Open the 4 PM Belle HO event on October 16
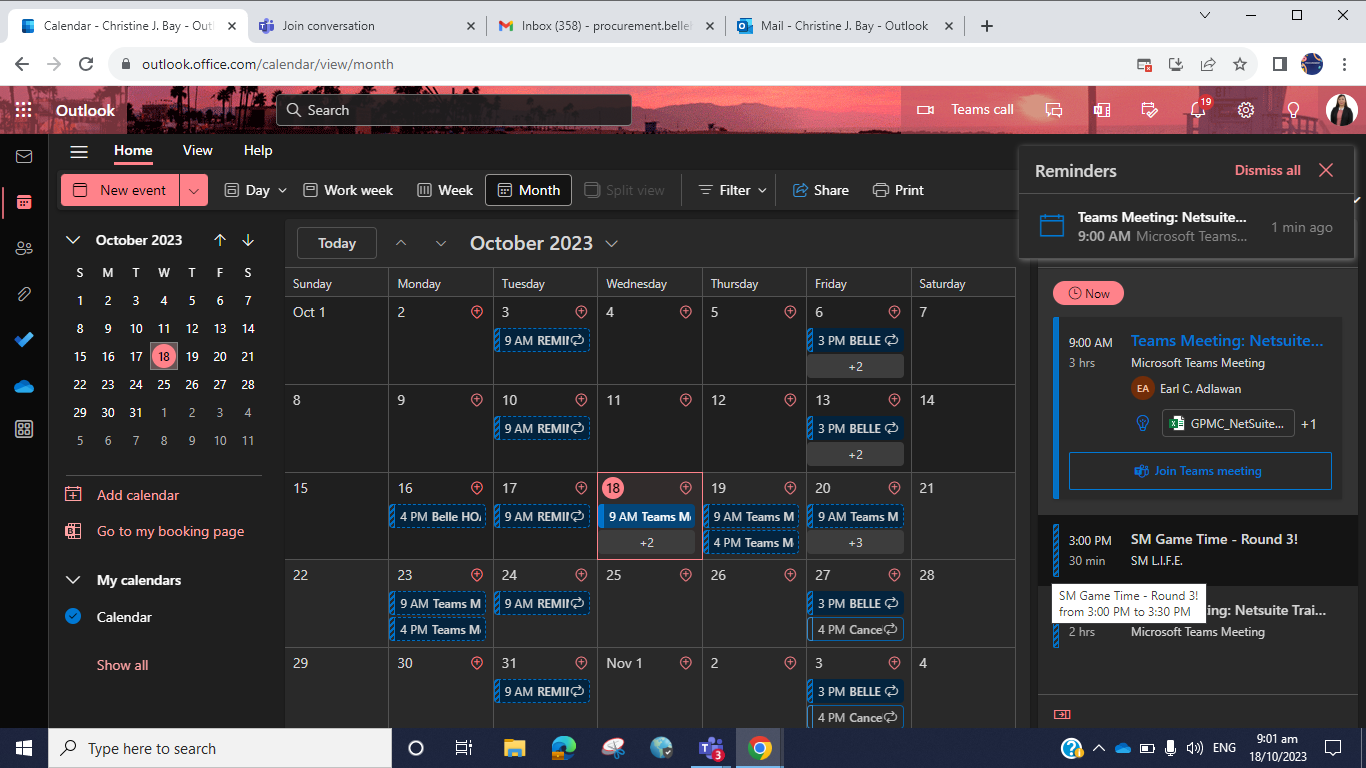Viewport: 1366px width, 768px height. coord(437,517)
